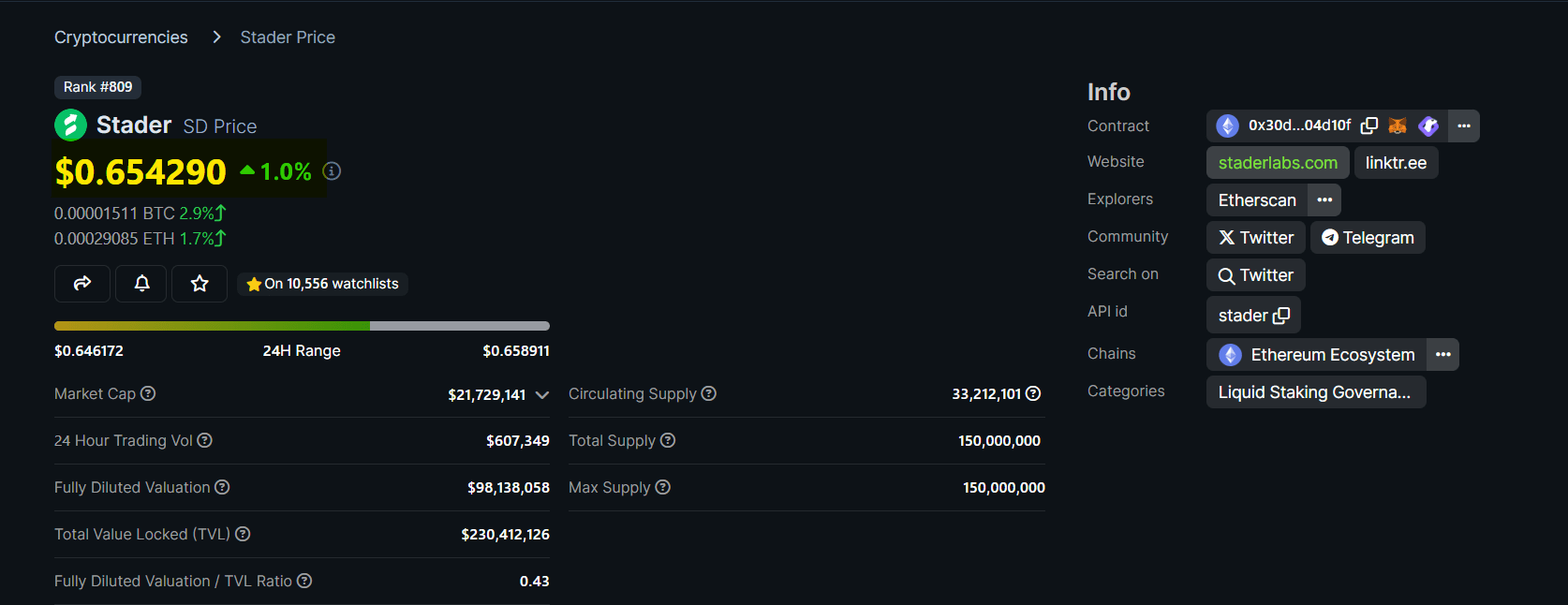
Task: Click the share arrow icon button
Action: click(x=82, y=284)
